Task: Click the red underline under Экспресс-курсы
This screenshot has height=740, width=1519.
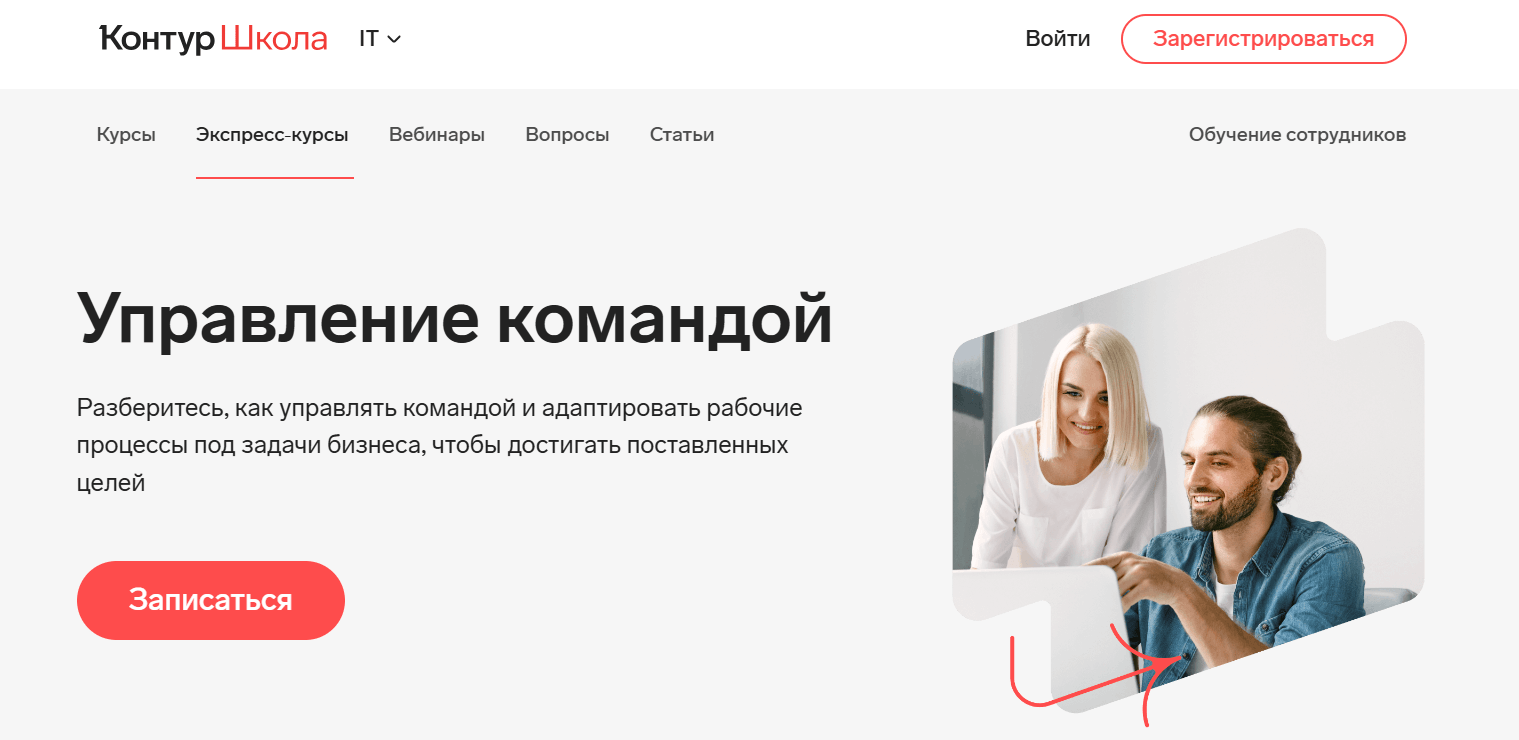Action: (x=275, y=177)
